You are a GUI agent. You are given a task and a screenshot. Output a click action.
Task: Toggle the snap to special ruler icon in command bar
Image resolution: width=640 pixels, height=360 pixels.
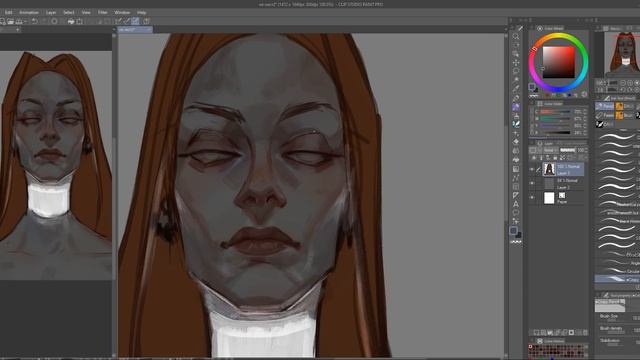pos(127,21)
